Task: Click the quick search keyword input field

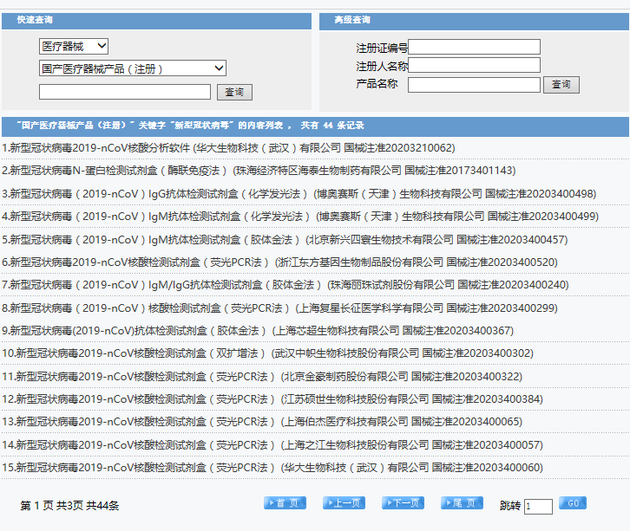Action: point(124,92)
